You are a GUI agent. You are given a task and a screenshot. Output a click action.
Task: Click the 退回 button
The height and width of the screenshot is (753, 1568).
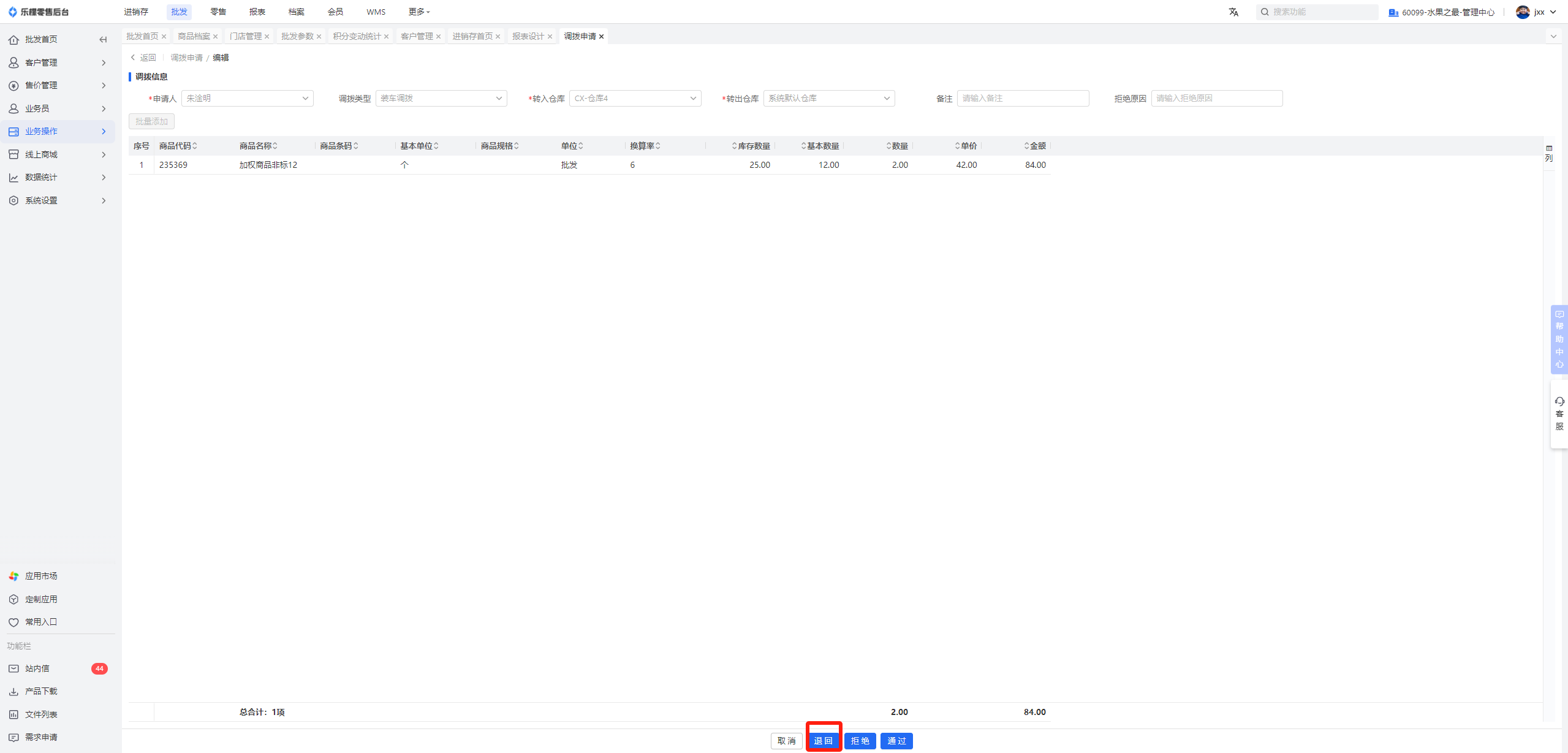[823, 741]
